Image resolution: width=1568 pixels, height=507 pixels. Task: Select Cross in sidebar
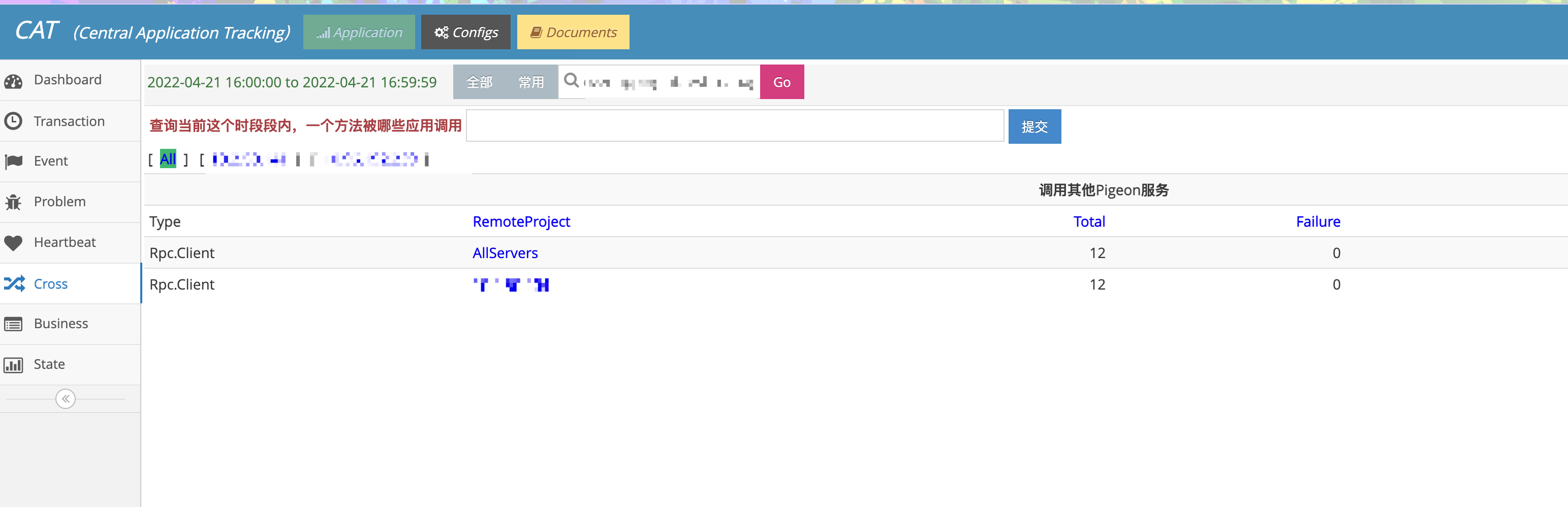(70, 283)
